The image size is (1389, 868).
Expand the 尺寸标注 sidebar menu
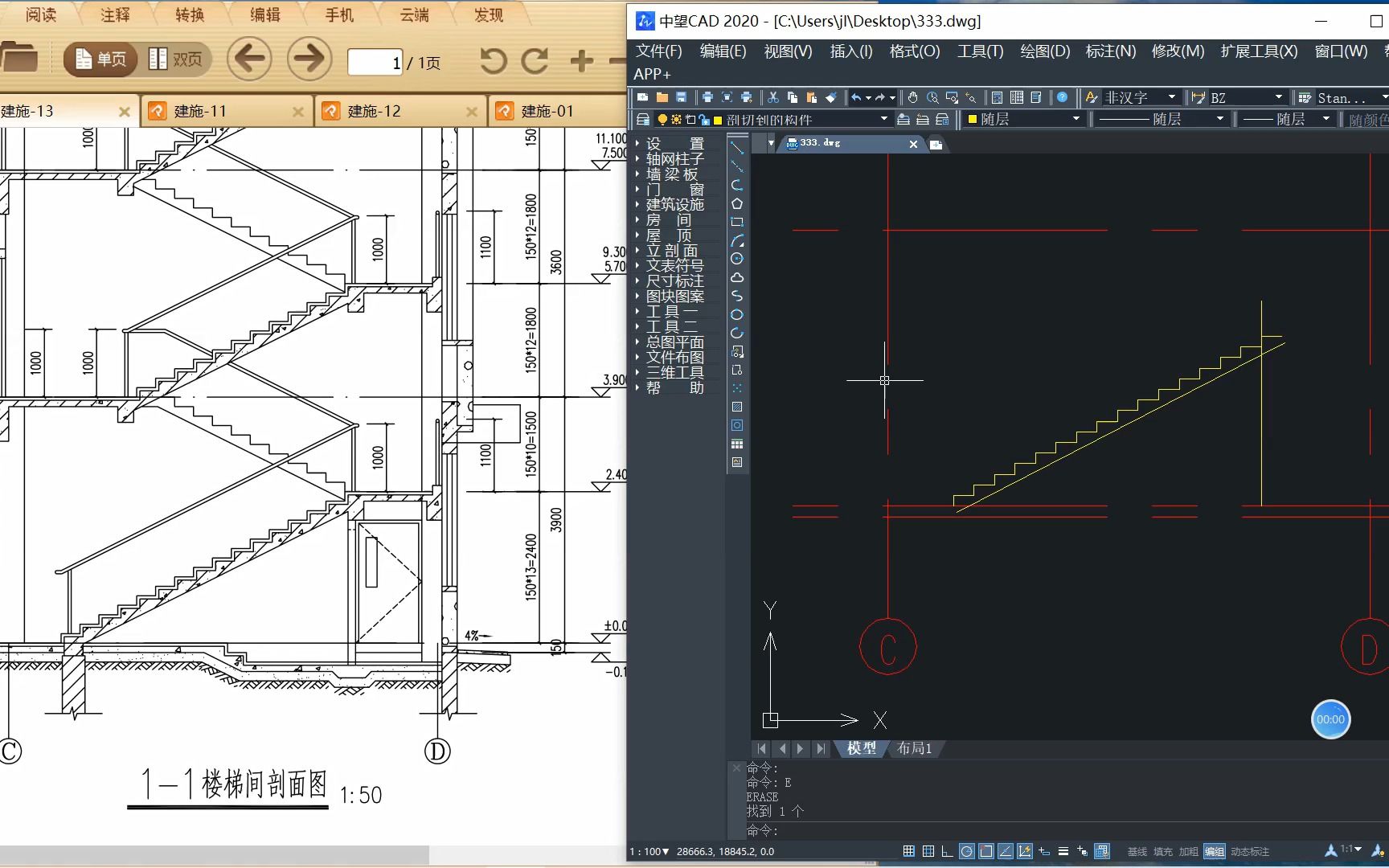(x=674, y=280)
